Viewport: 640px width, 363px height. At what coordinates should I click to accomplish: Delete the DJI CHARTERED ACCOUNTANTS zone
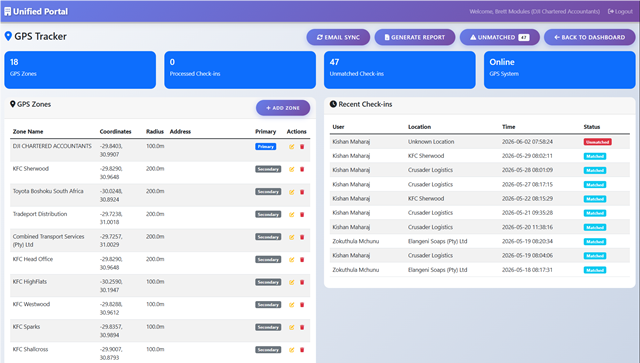point(302,147)
